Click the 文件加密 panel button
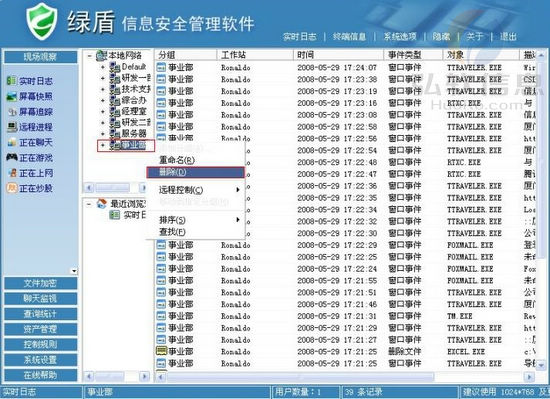Screen dimensions: 550x399 pyautogui.click(x=41, y=283)
